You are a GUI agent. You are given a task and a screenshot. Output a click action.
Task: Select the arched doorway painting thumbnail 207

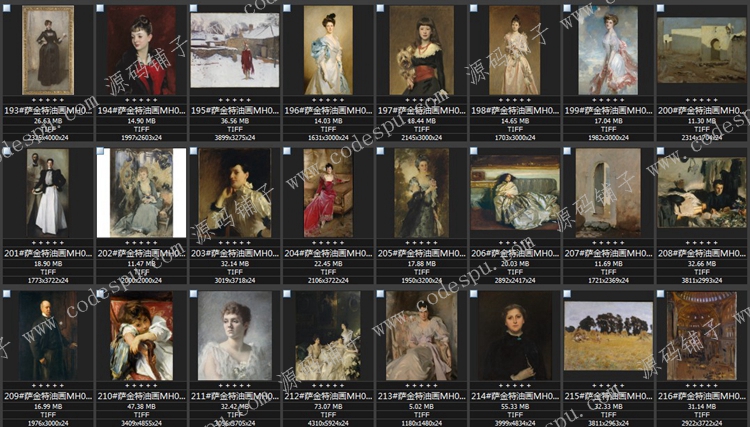click(608, 193)
